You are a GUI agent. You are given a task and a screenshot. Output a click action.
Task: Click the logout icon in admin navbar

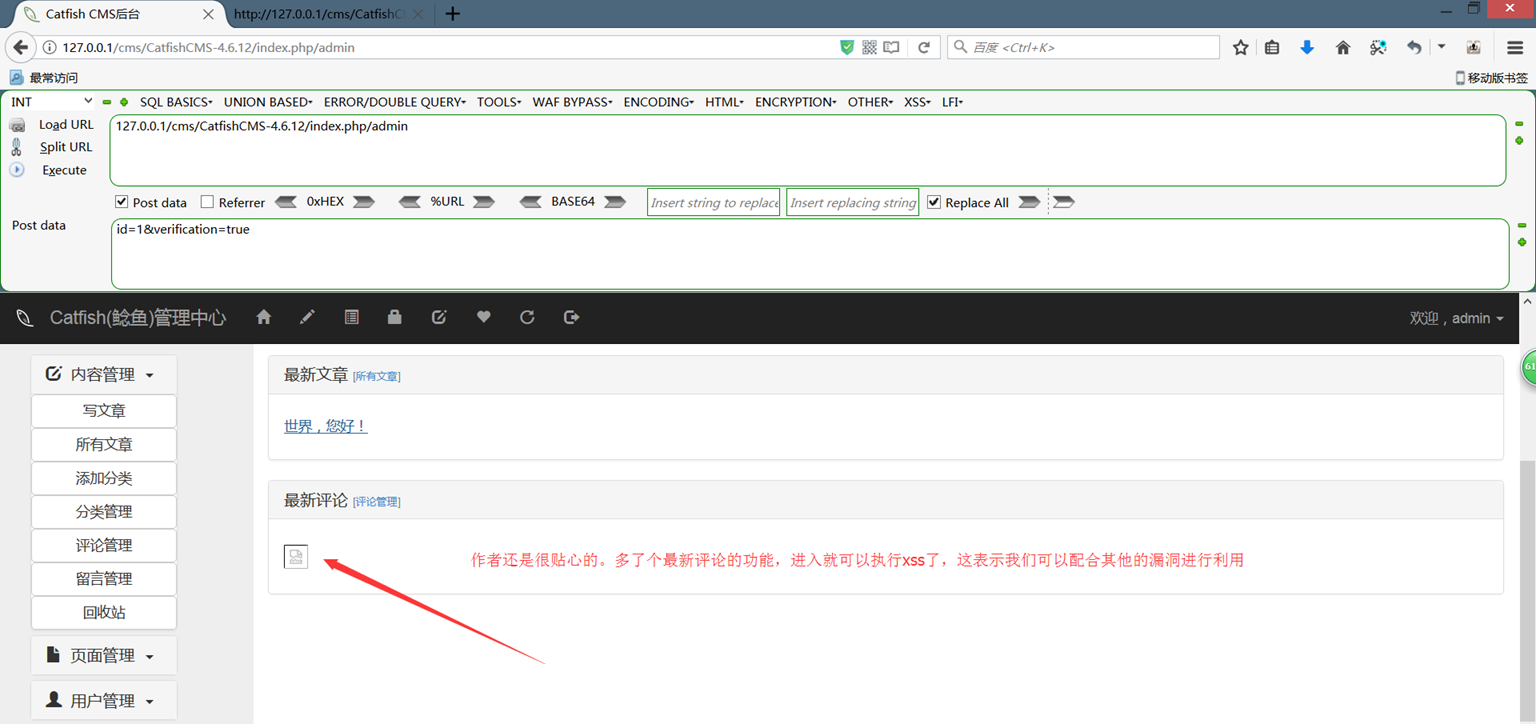(x=571, y=317)
